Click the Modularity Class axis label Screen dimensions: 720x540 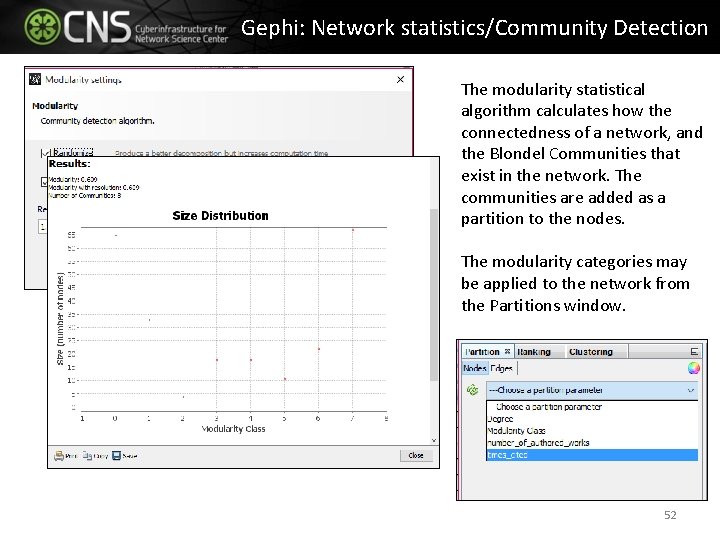point(233,429)
